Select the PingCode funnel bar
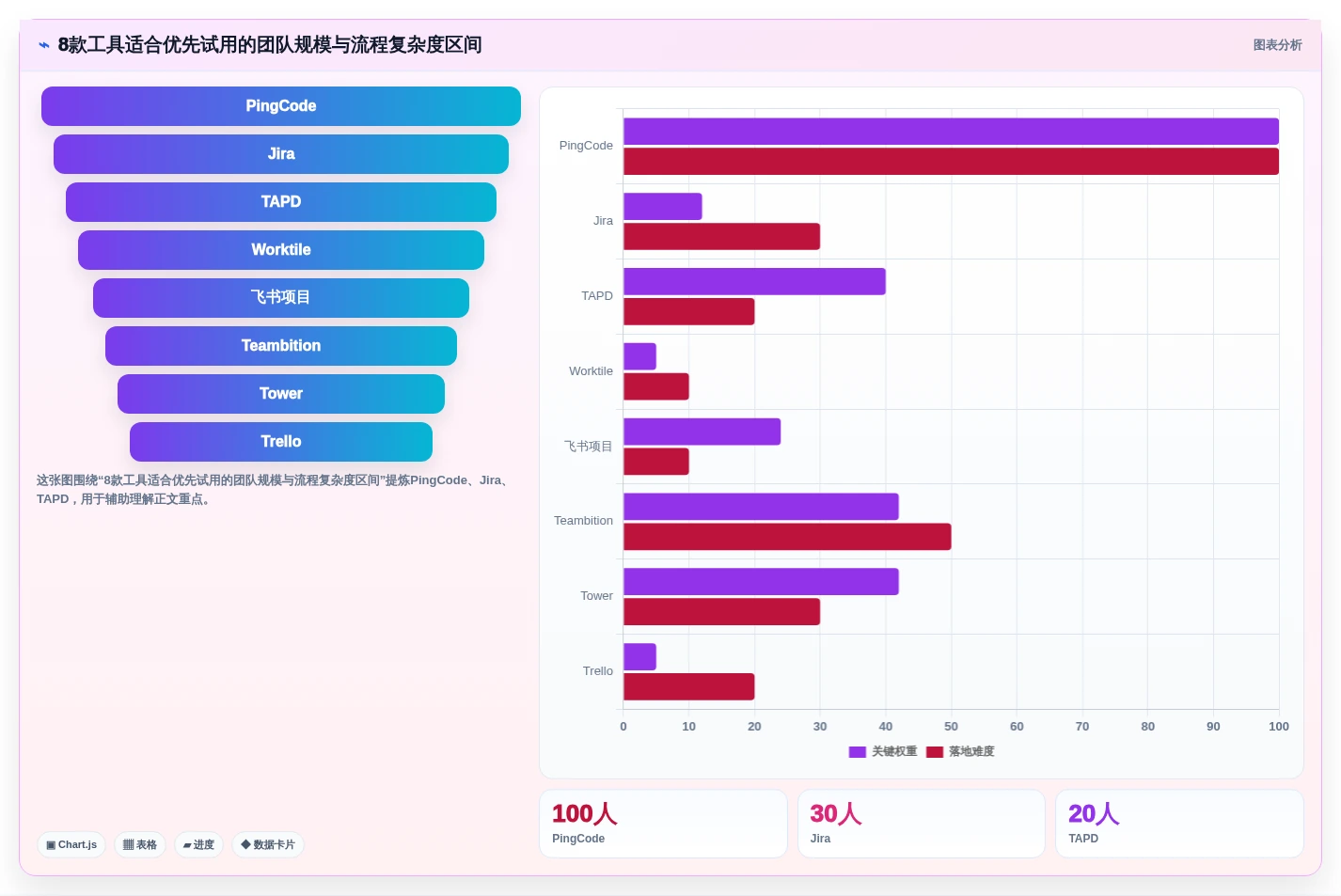Screen dimensions: 1341x896 tap(281, 106)
